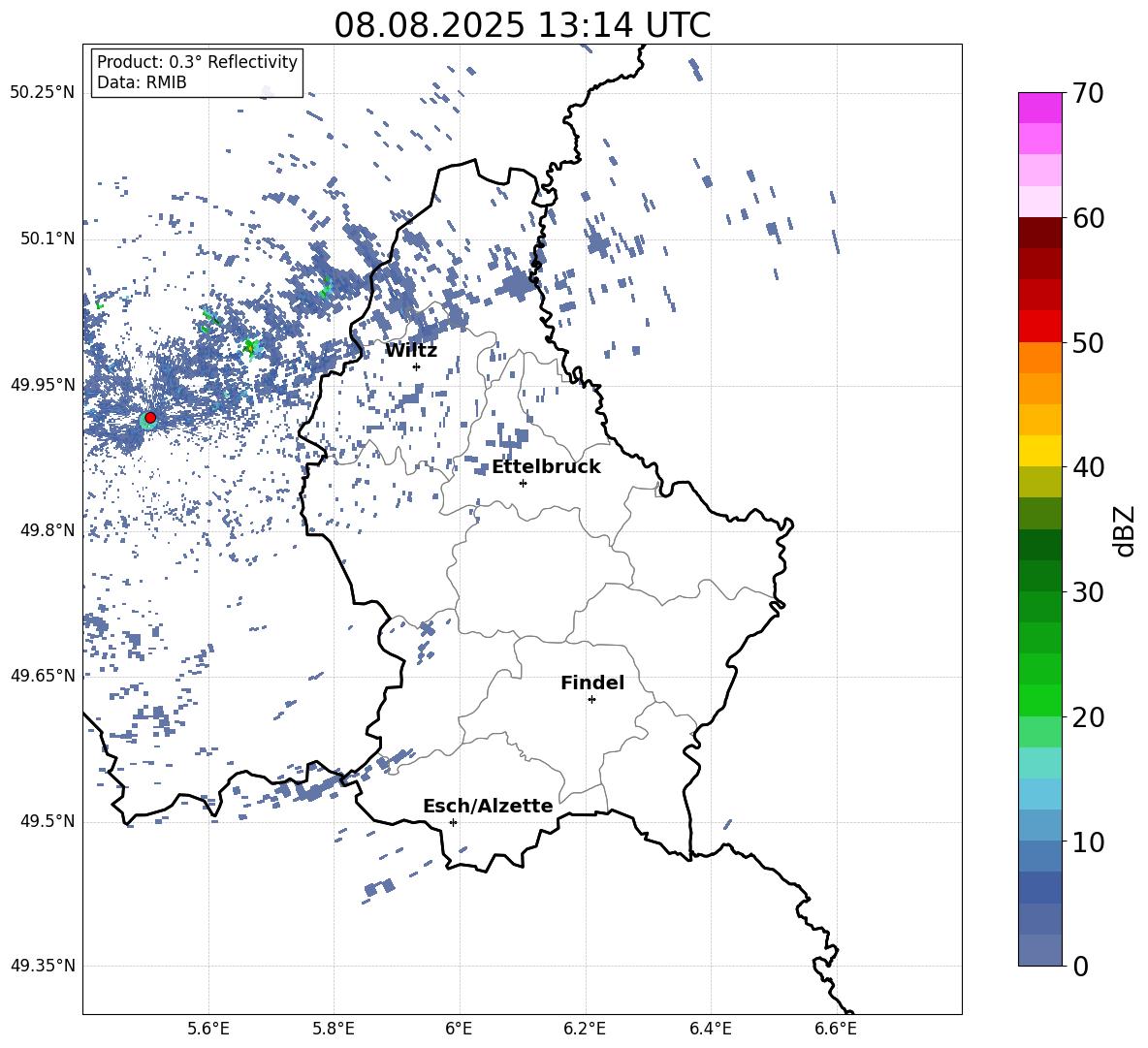Click the colorbar tick label 50
The height and width of the screenshot is (1048, 1148).
(x=1089, y=343)
